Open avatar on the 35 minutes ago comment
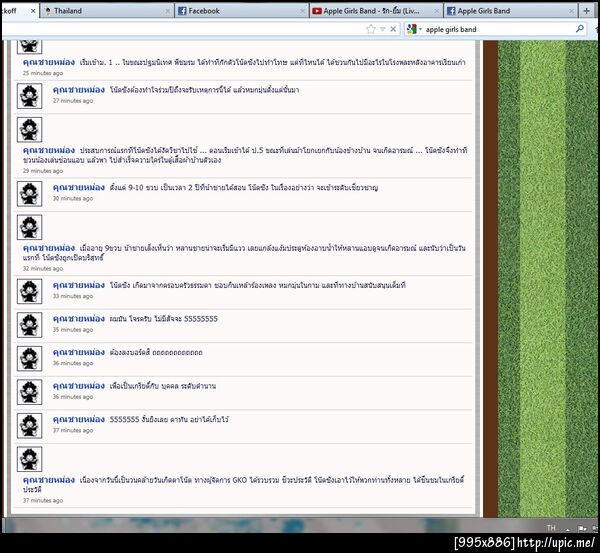Viewport: 600px width, 553px height. coord(29,325)
